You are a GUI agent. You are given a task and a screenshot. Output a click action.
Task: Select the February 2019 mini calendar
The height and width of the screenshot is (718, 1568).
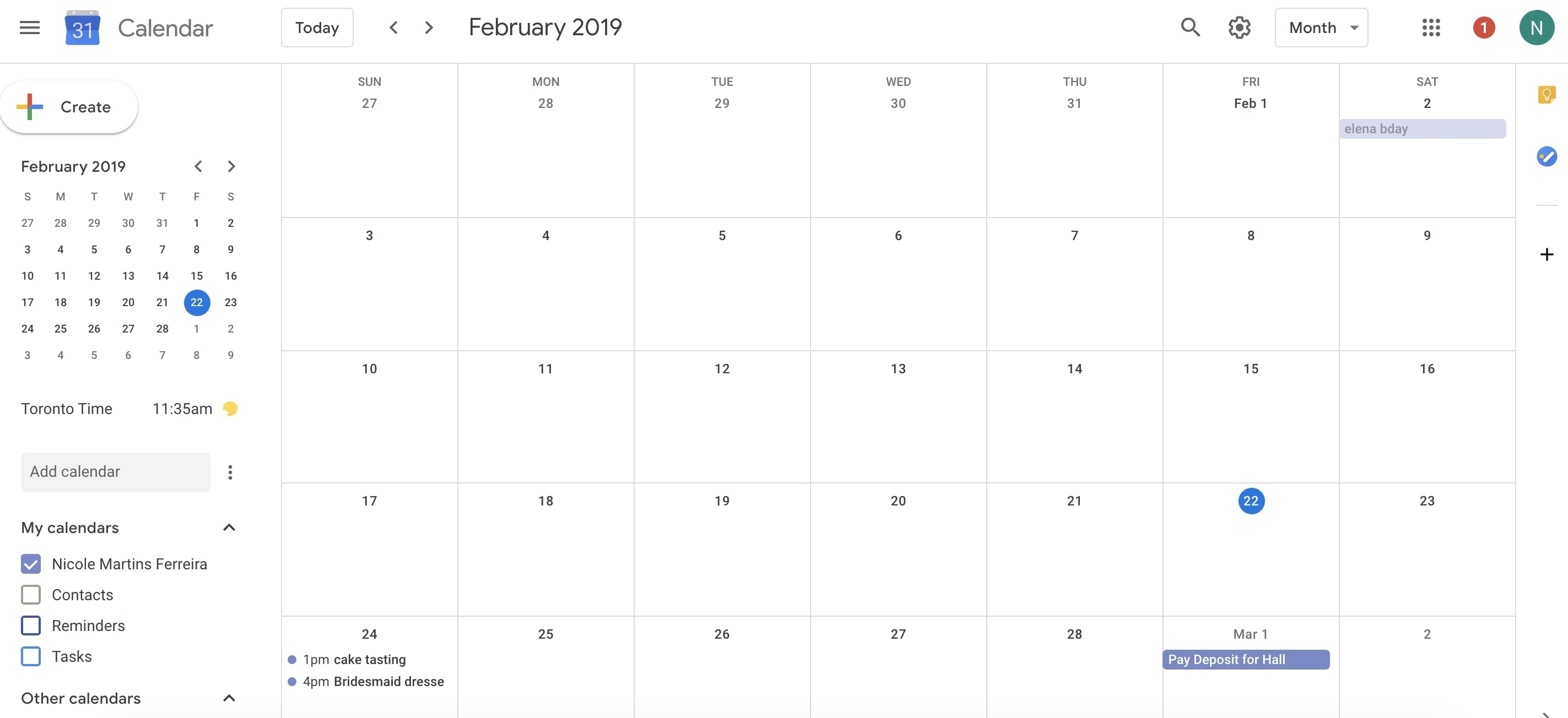[128, 261]
